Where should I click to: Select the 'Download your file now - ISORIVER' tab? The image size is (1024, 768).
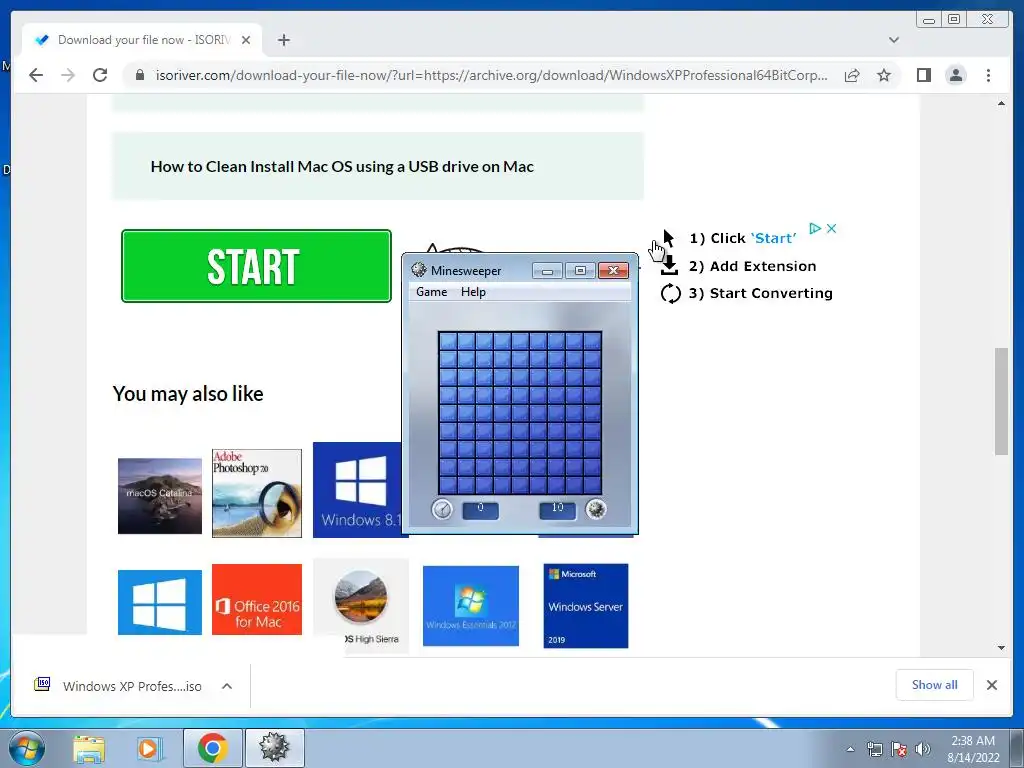click(142, 40)
